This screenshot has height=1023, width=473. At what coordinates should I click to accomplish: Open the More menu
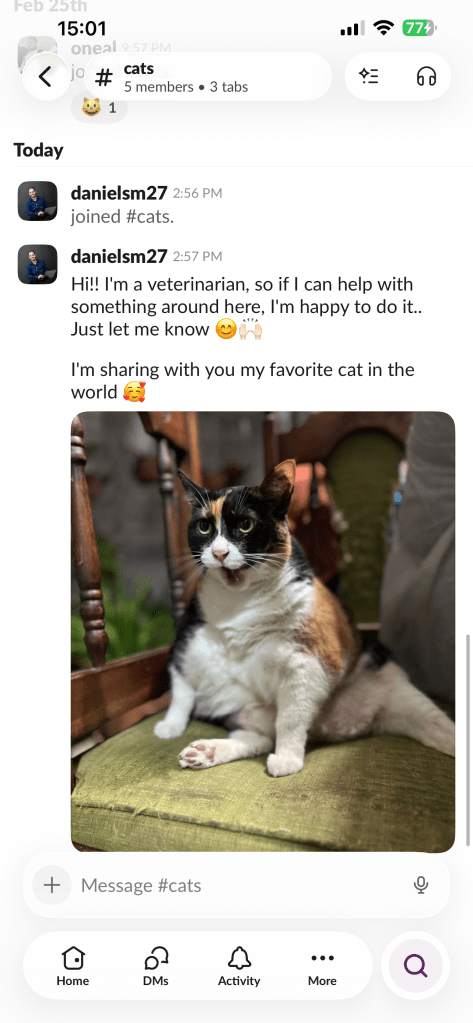point(322,966)
